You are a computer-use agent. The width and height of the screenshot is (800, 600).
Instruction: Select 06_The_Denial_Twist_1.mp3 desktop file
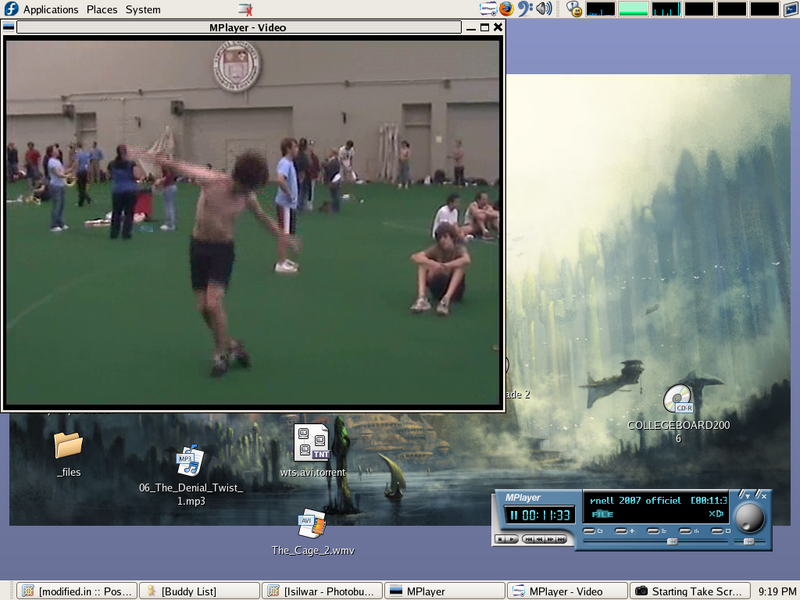pyautogui.click(x=190, y=461)
